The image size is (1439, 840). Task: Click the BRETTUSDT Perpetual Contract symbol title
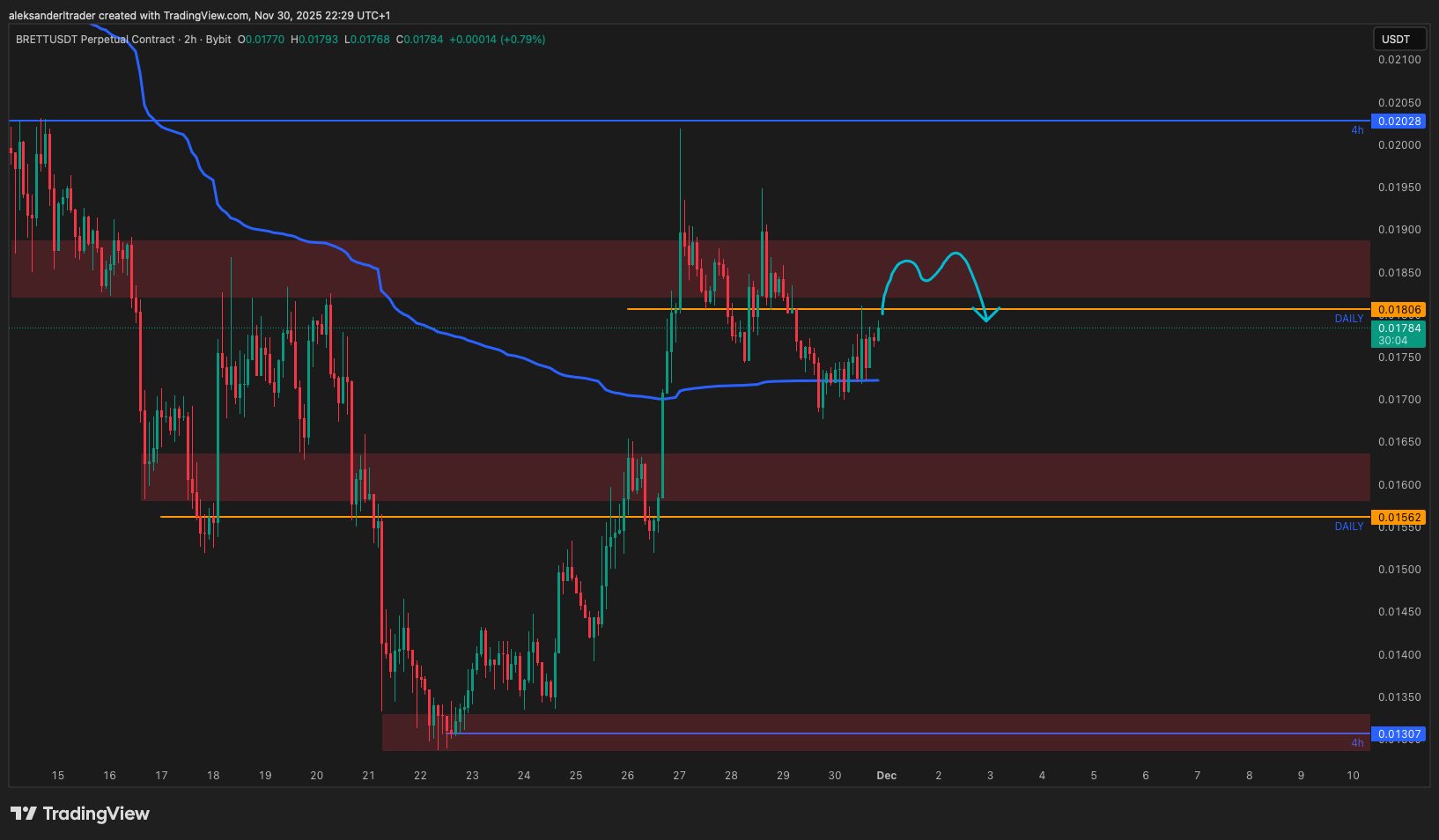[x=95, y=40]
